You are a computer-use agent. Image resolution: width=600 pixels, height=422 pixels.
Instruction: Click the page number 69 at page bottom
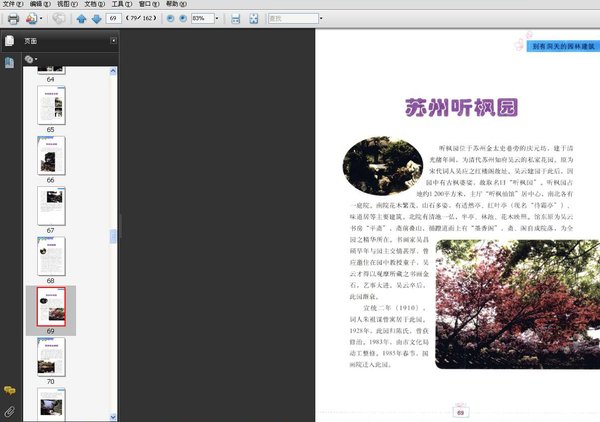coord(460,412)
